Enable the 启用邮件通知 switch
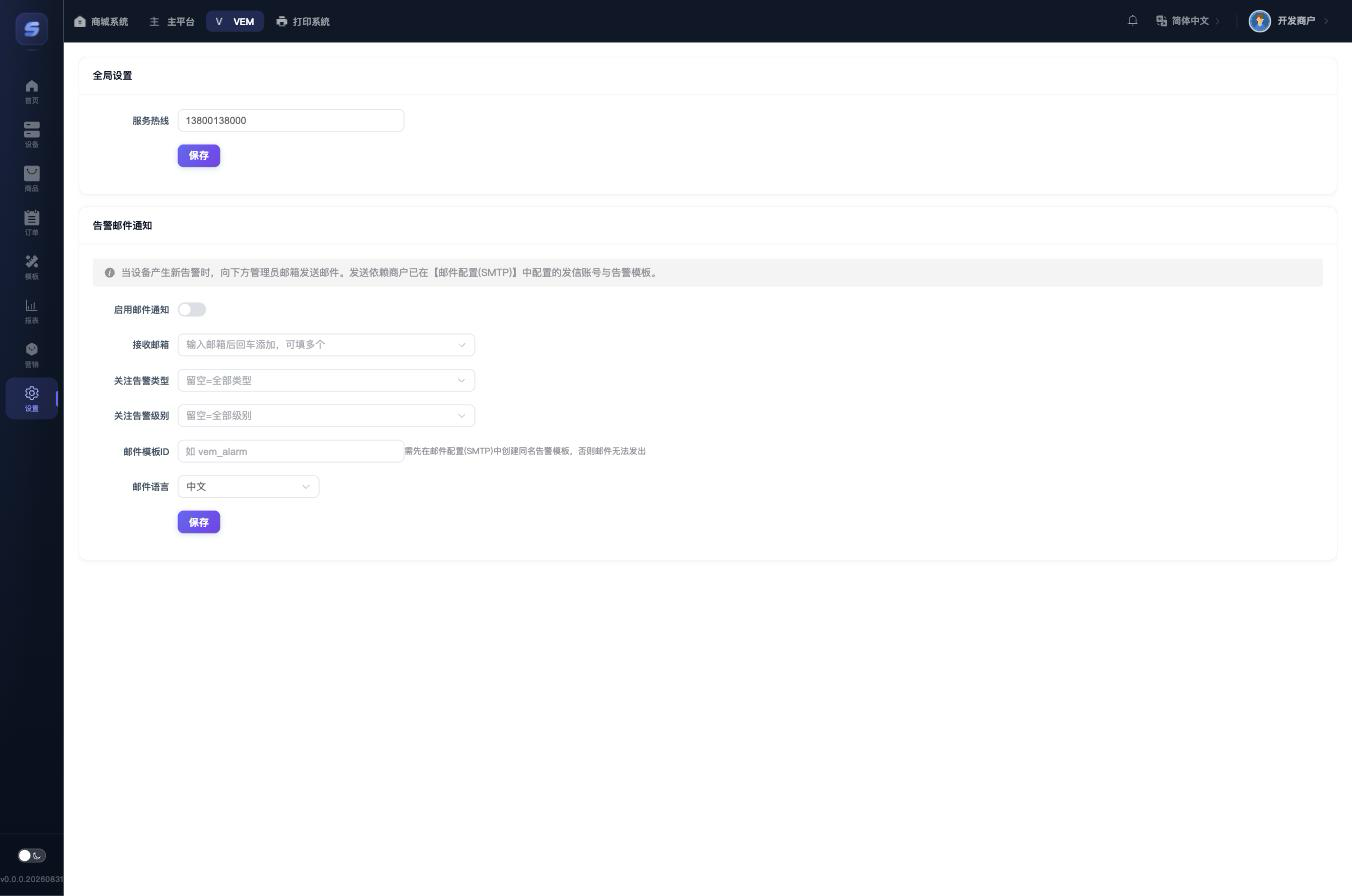1352x896 pixels. (192, 310)
